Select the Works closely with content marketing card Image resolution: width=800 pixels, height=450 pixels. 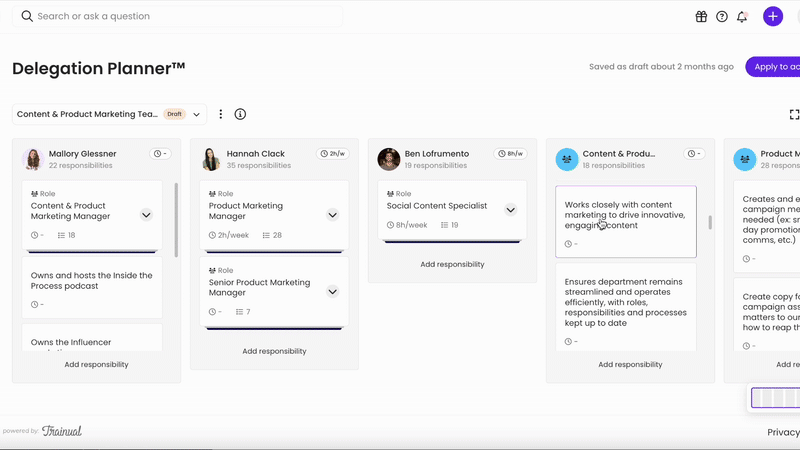click(626, 221)
